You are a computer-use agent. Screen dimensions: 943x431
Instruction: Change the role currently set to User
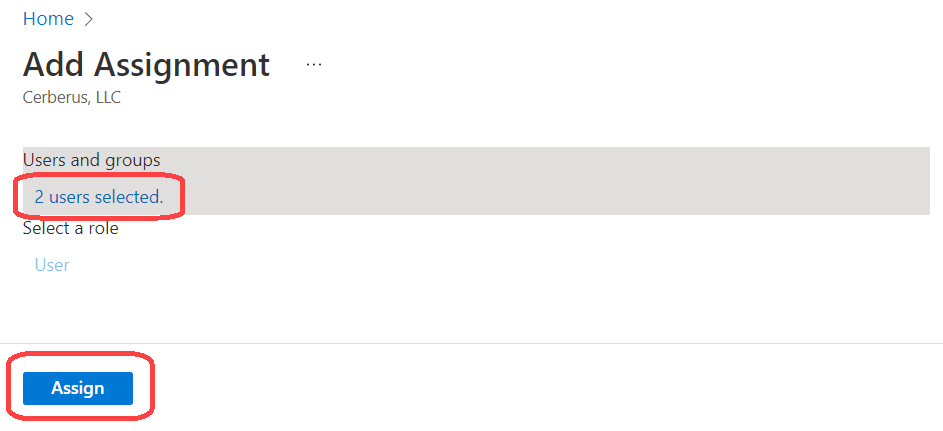coord(52,265)
